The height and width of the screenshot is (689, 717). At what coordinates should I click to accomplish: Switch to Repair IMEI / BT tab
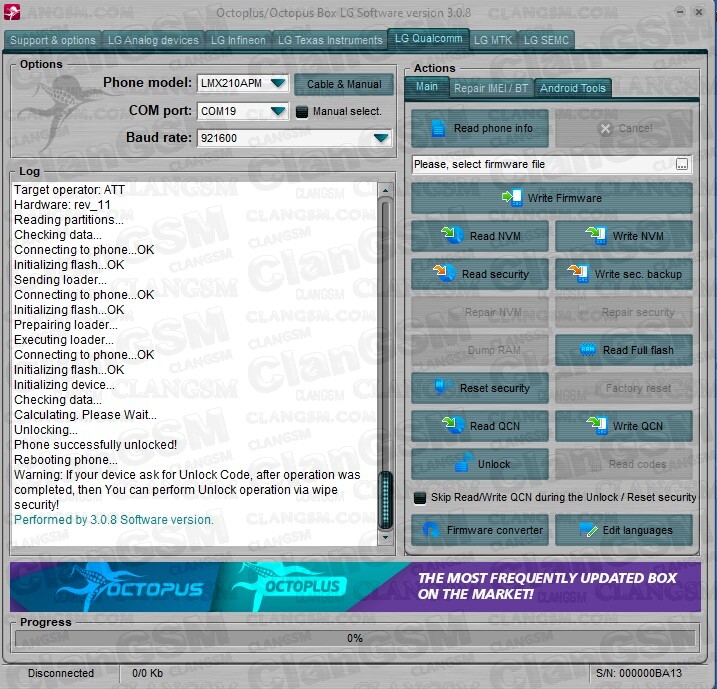coord(491,88)
